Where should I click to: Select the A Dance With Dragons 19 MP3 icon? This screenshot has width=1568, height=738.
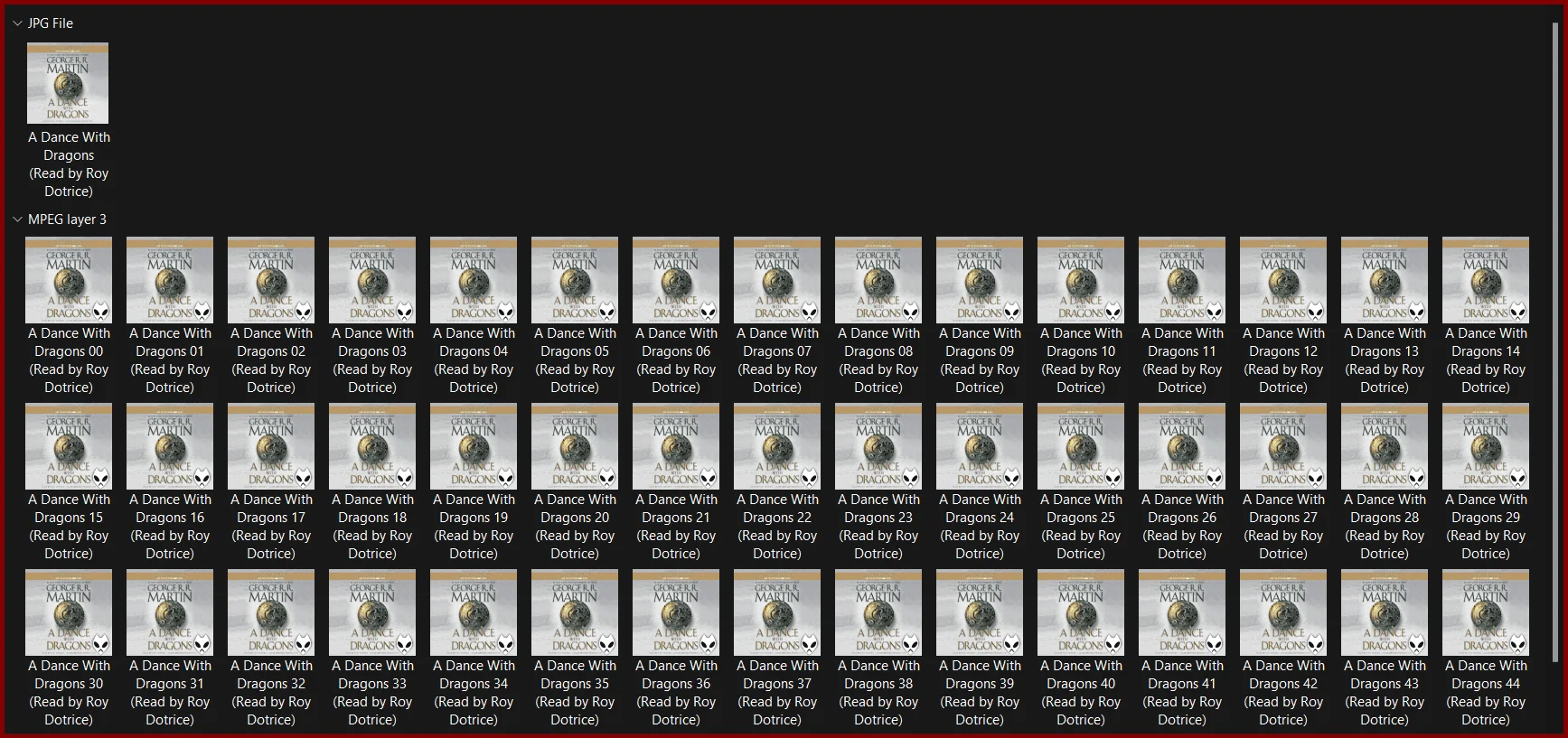pos(474,446)
